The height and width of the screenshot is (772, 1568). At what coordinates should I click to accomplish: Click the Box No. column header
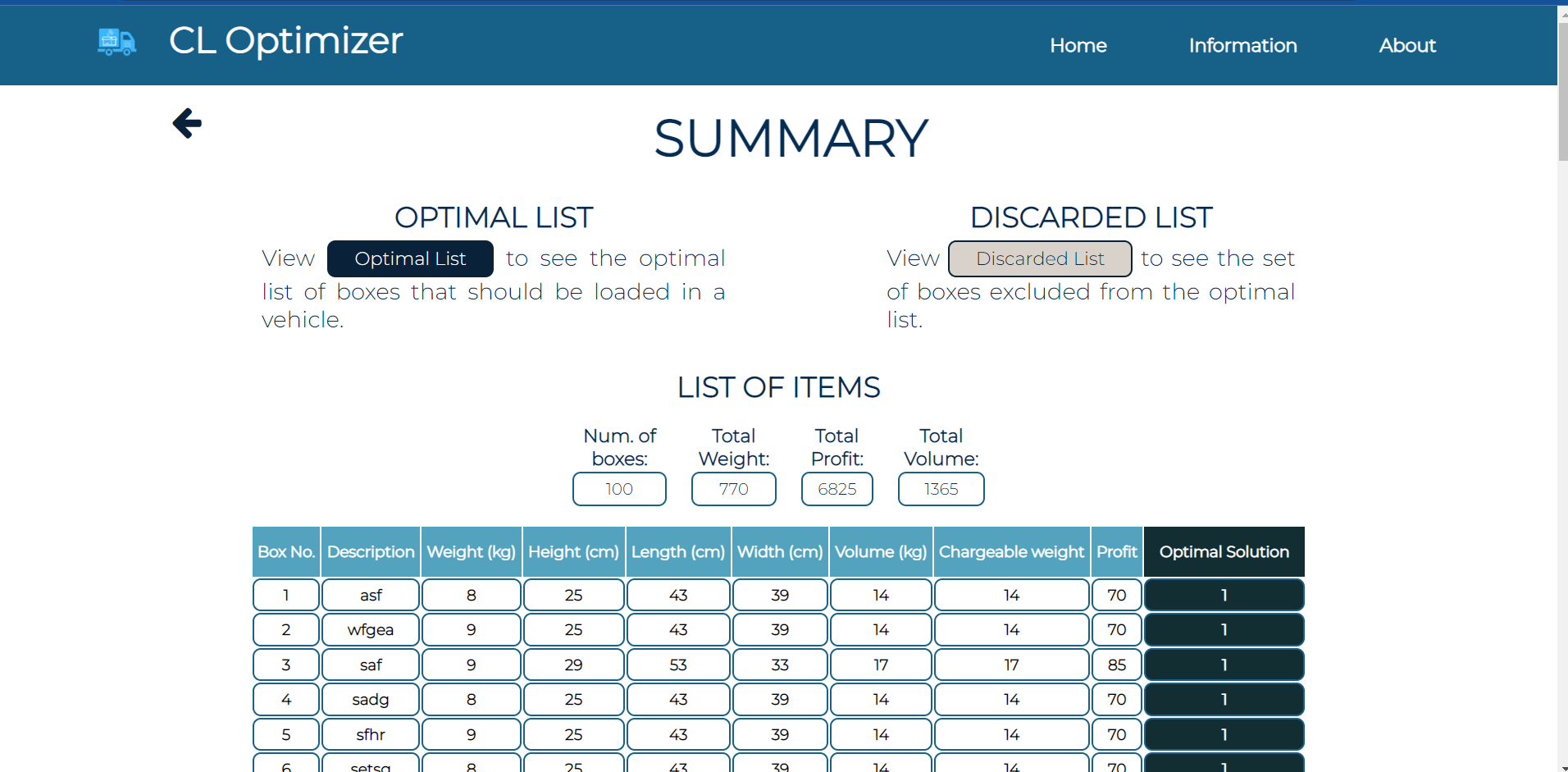(x=285, y=551)
